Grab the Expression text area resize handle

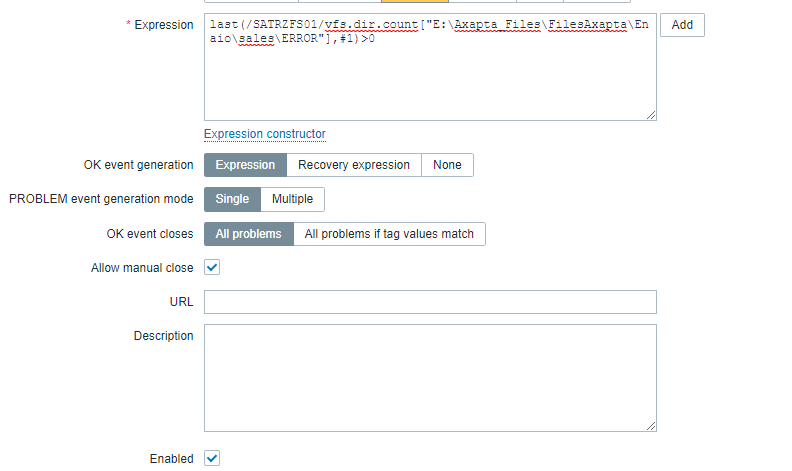tap(651, 115)
